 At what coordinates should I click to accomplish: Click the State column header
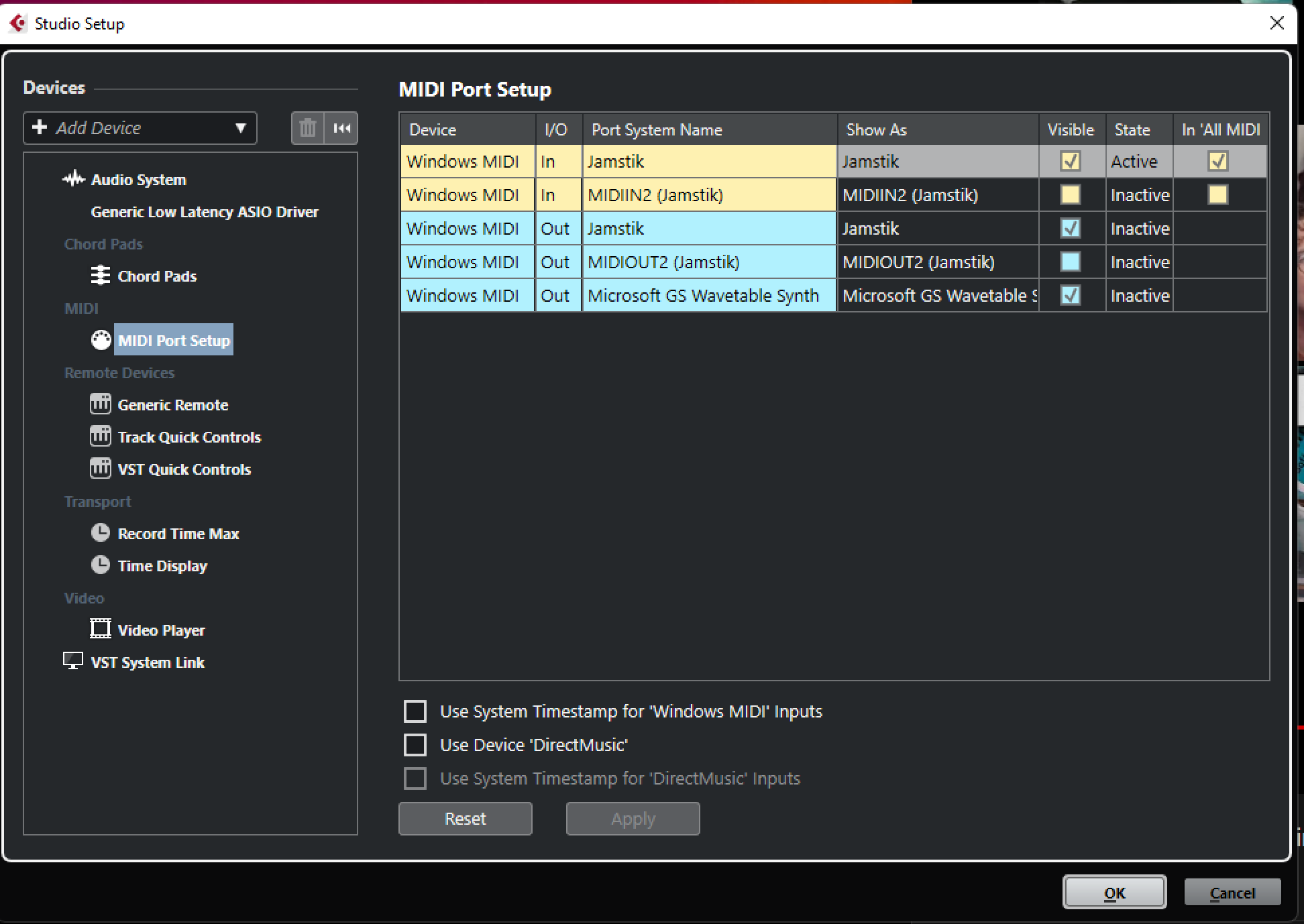tap(1139, 129)
